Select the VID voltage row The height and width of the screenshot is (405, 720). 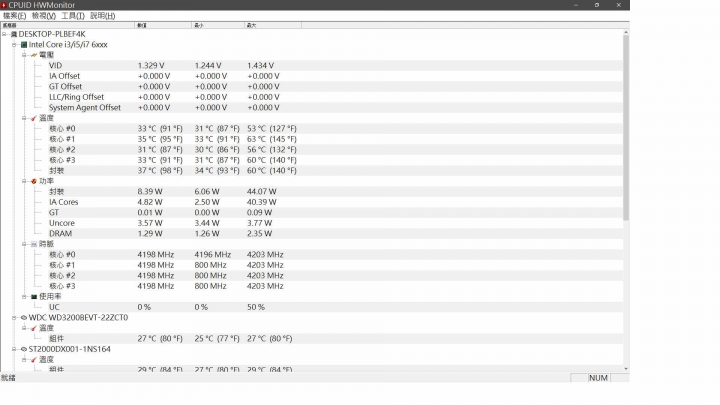coord(335,66)
